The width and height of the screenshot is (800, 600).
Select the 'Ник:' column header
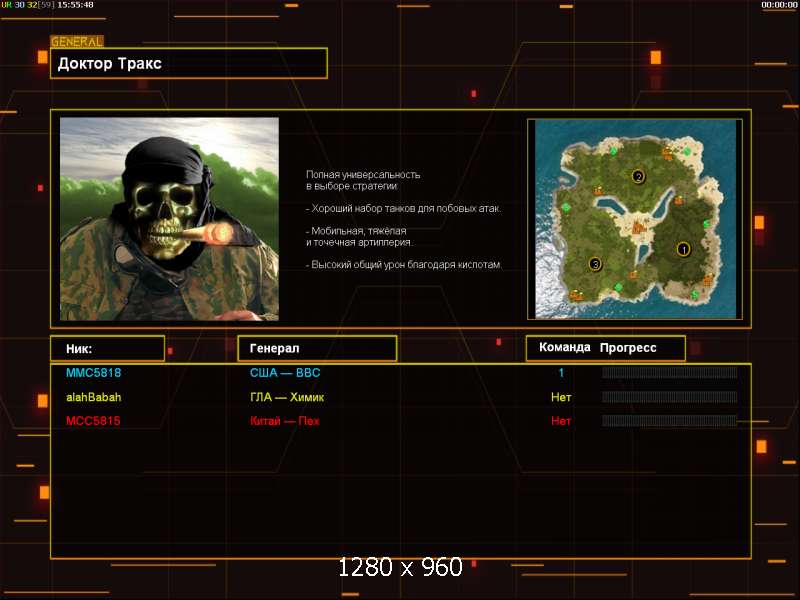tap(108, 349)
